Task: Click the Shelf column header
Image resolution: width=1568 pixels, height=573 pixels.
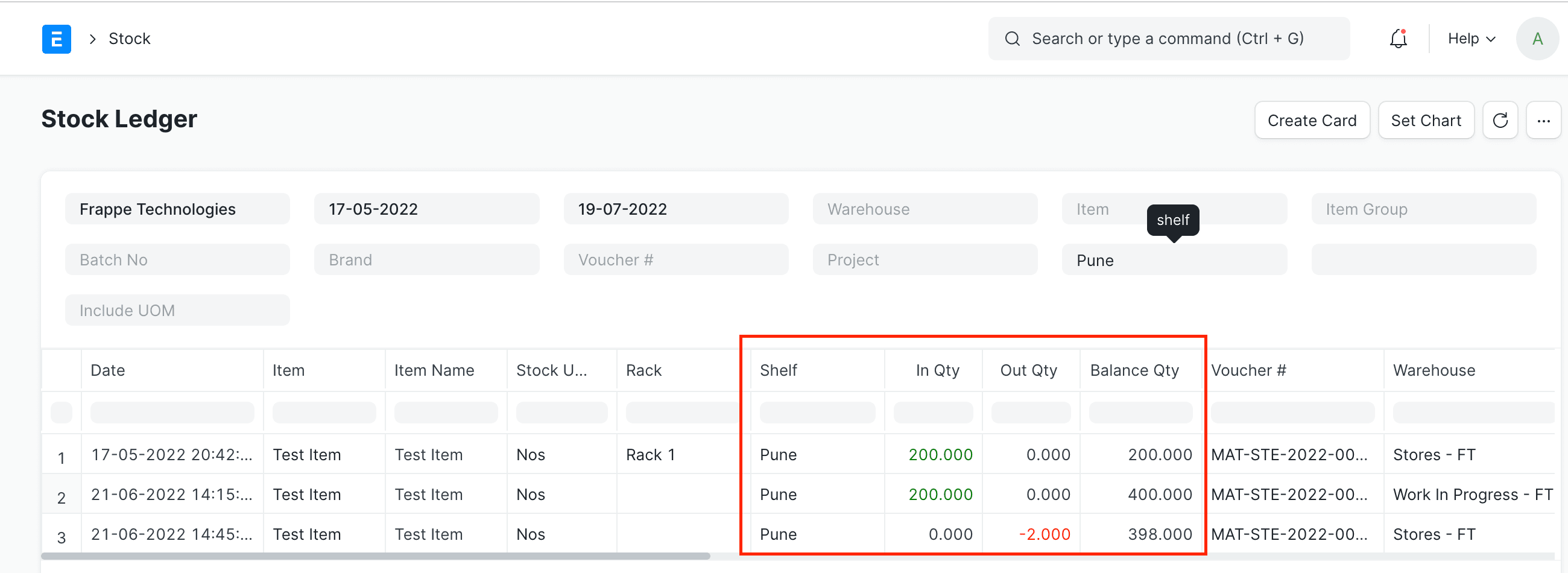Action: point(818,370)
